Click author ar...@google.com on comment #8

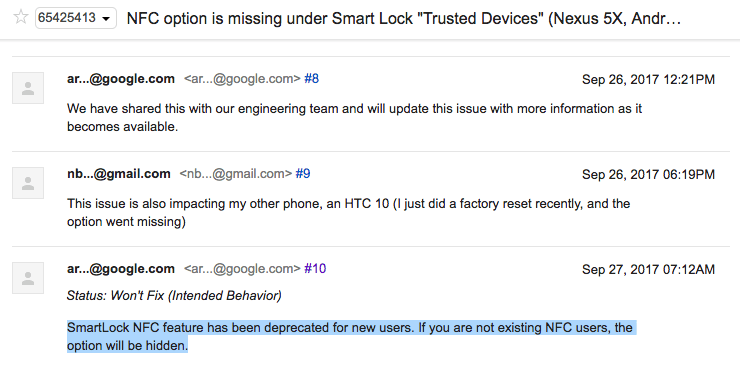121,79
